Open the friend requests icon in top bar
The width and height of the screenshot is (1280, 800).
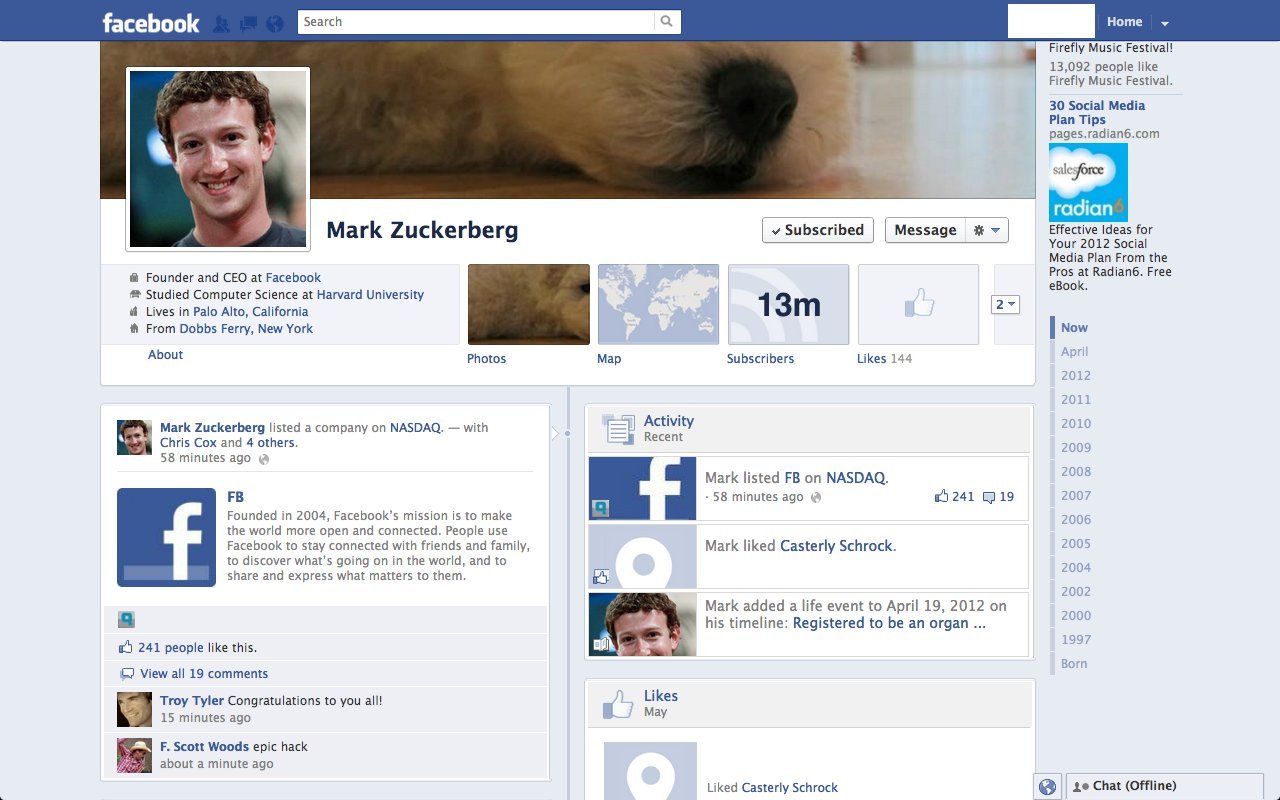[x=221, y=22]
